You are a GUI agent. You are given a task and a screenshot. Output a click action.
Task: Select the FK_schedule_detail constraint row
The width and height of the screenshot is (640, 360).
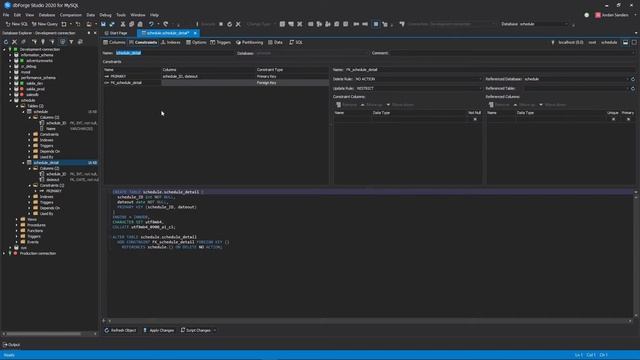[x=216, y=83]
